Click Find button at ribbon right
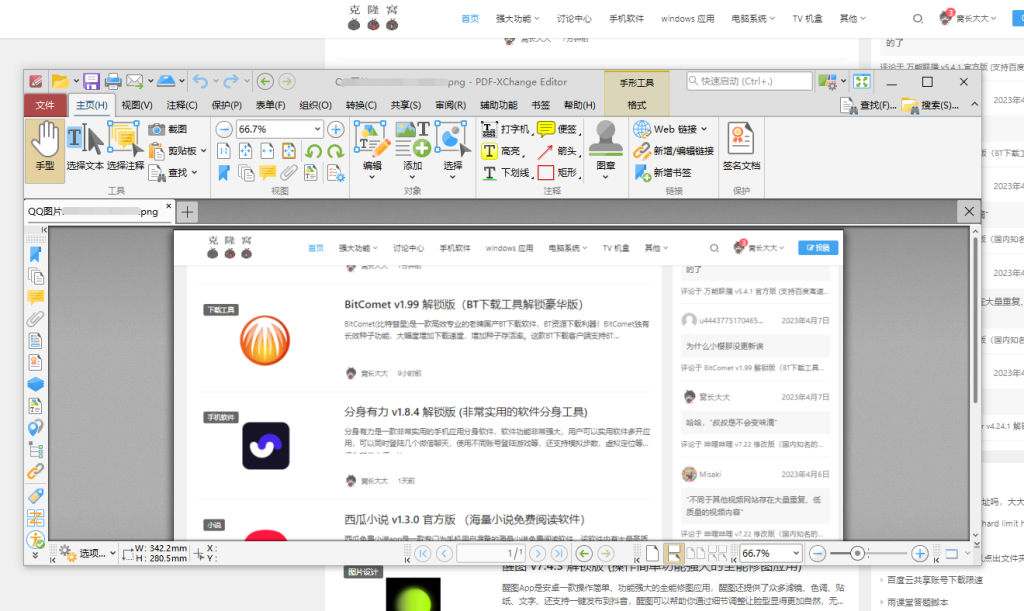The width and height of the screenshot is (1024, 611). [868, 104]
